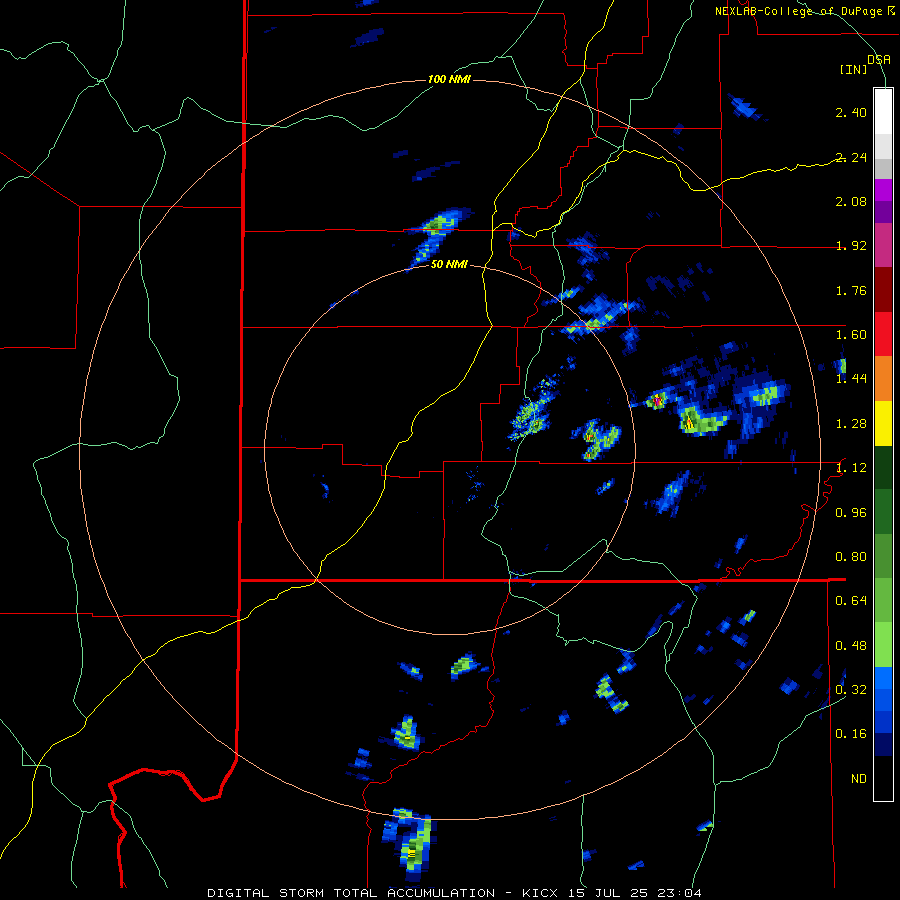
Task: Click the white top color legend swatch
Action: coord(883,111)
